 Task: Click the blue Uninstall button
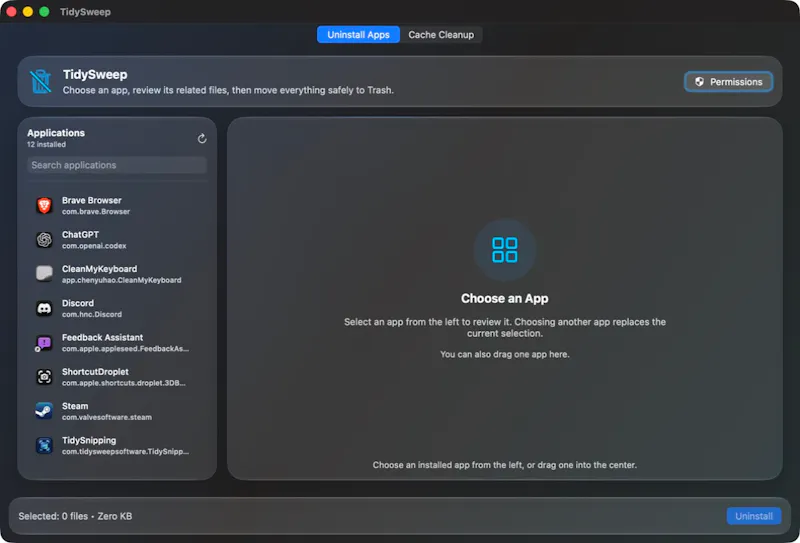[754, 516]
